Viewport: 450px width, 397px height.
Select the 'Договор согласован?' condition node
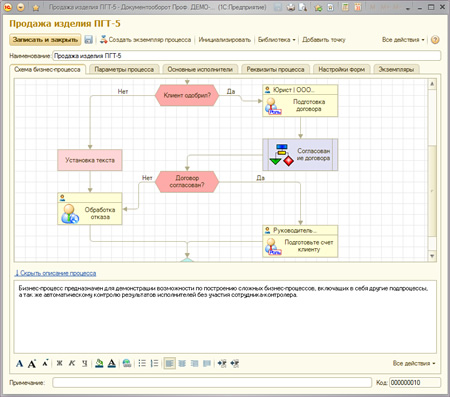click(187, 182)
